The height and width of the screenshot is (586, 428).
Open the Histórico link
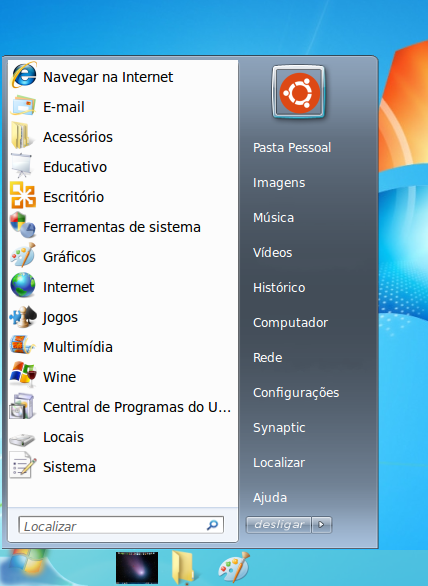(x=279, y=287)
